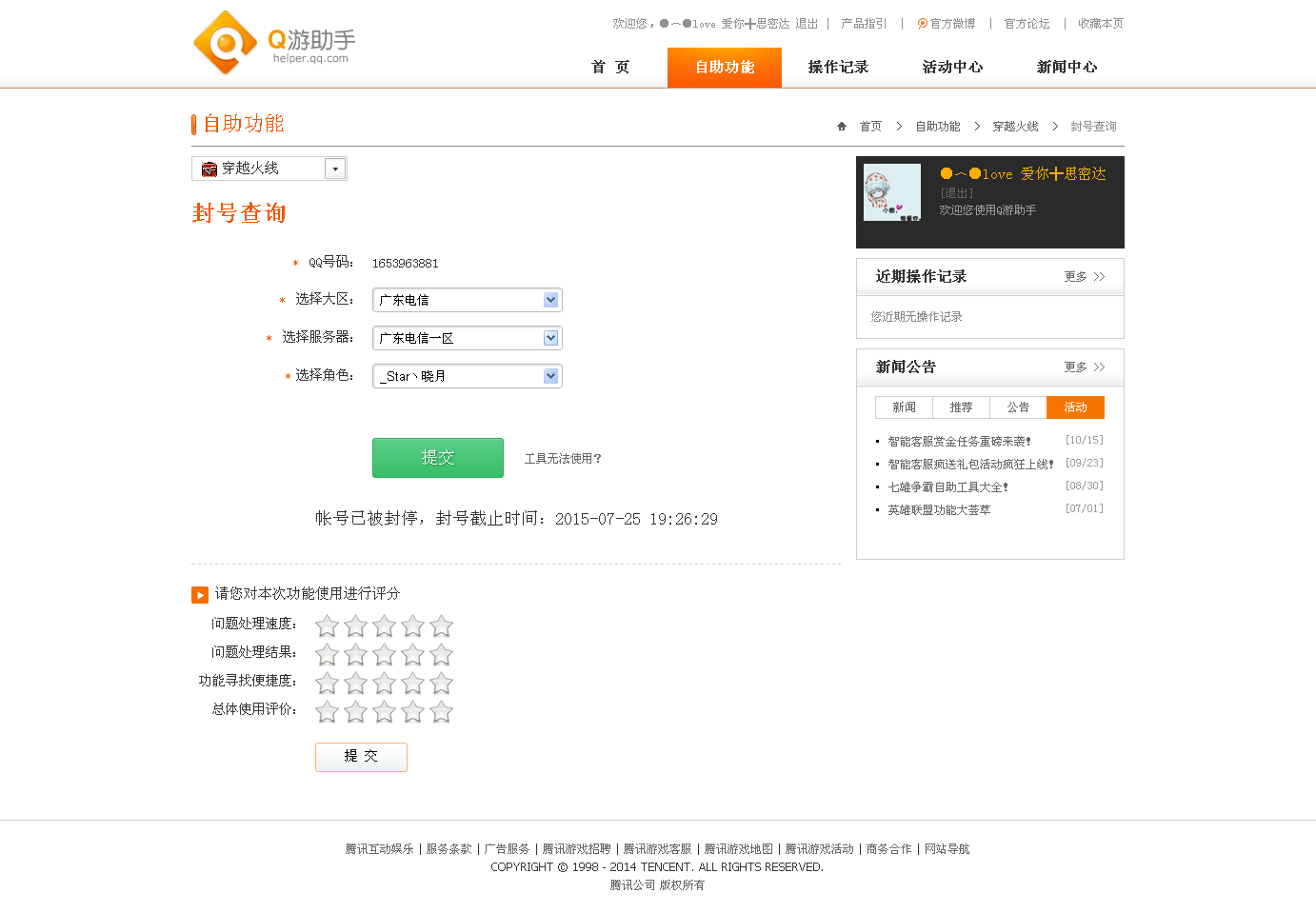Screen dimensions: 1316x913
Task: Switch to the 推荐 tab in 新闻公告
Action: coord(961,407)
